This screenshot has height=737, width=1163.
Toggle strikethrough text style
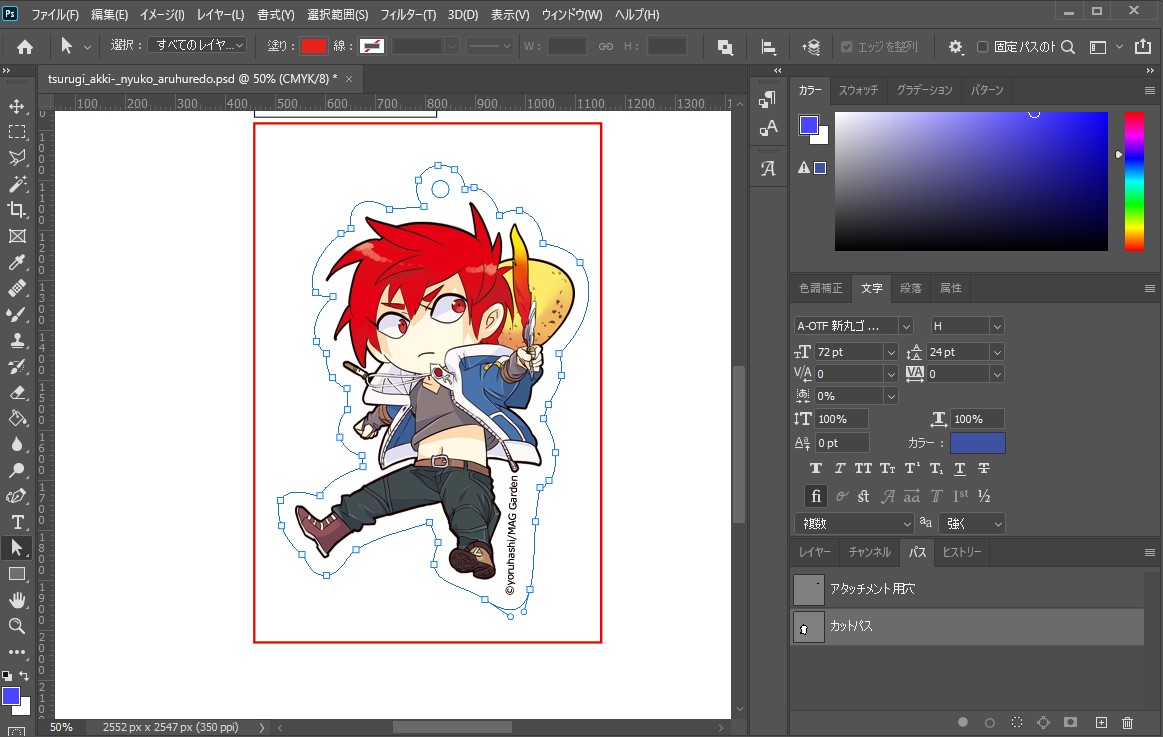coord(984,468)
